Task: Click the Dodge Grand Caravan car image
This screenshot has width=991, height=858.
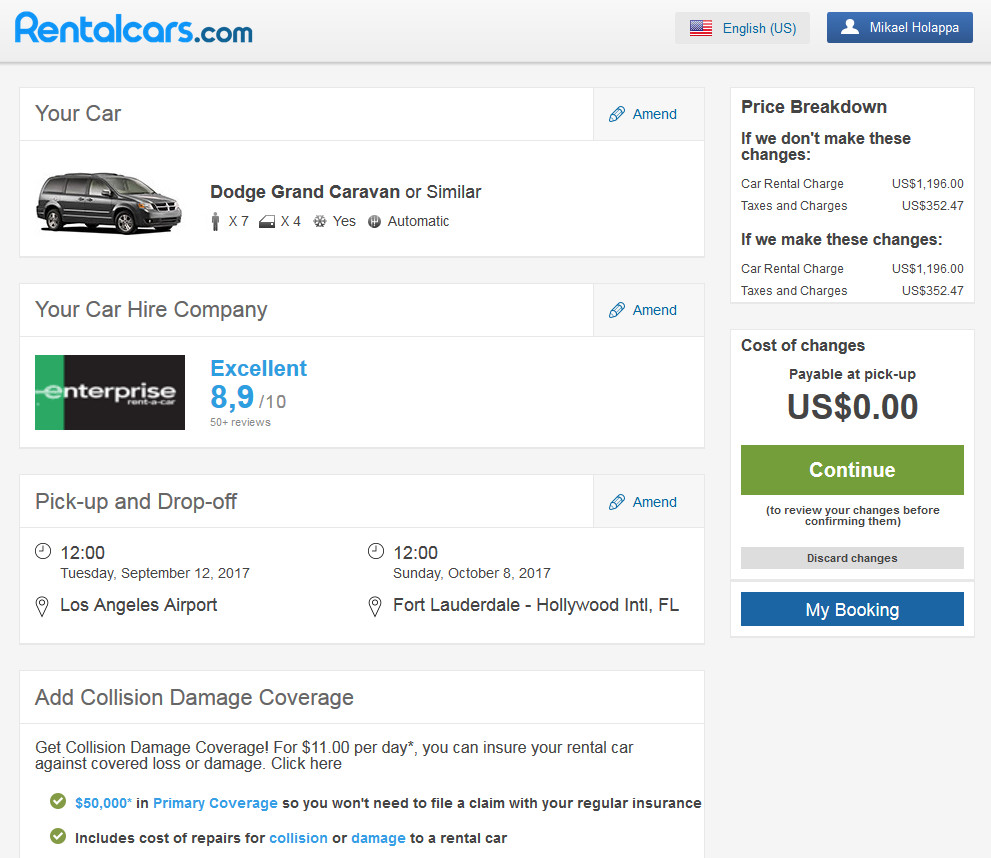Action: pos(108,203)
